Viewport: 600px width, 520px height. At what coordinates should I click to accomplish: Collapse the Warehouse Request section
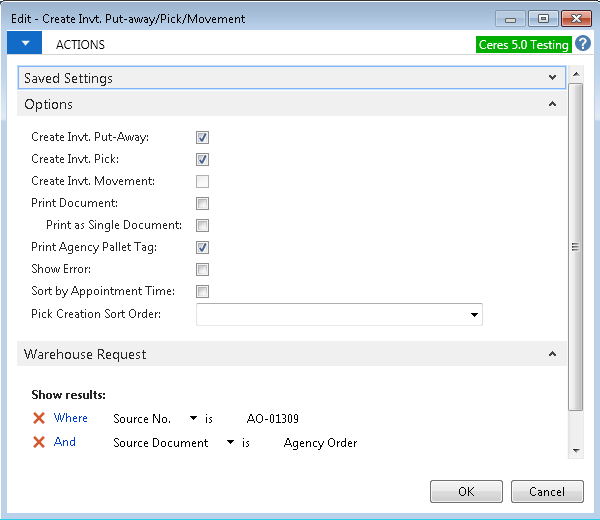point(552,354)
